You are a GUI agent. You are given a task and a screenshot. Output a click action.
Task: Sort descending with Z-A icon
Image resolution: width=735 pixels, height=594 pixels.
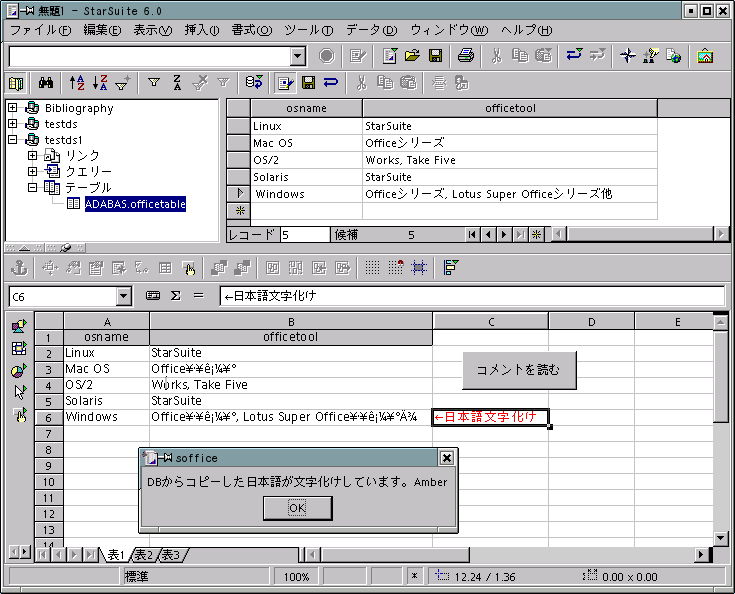tap(99, 83)
